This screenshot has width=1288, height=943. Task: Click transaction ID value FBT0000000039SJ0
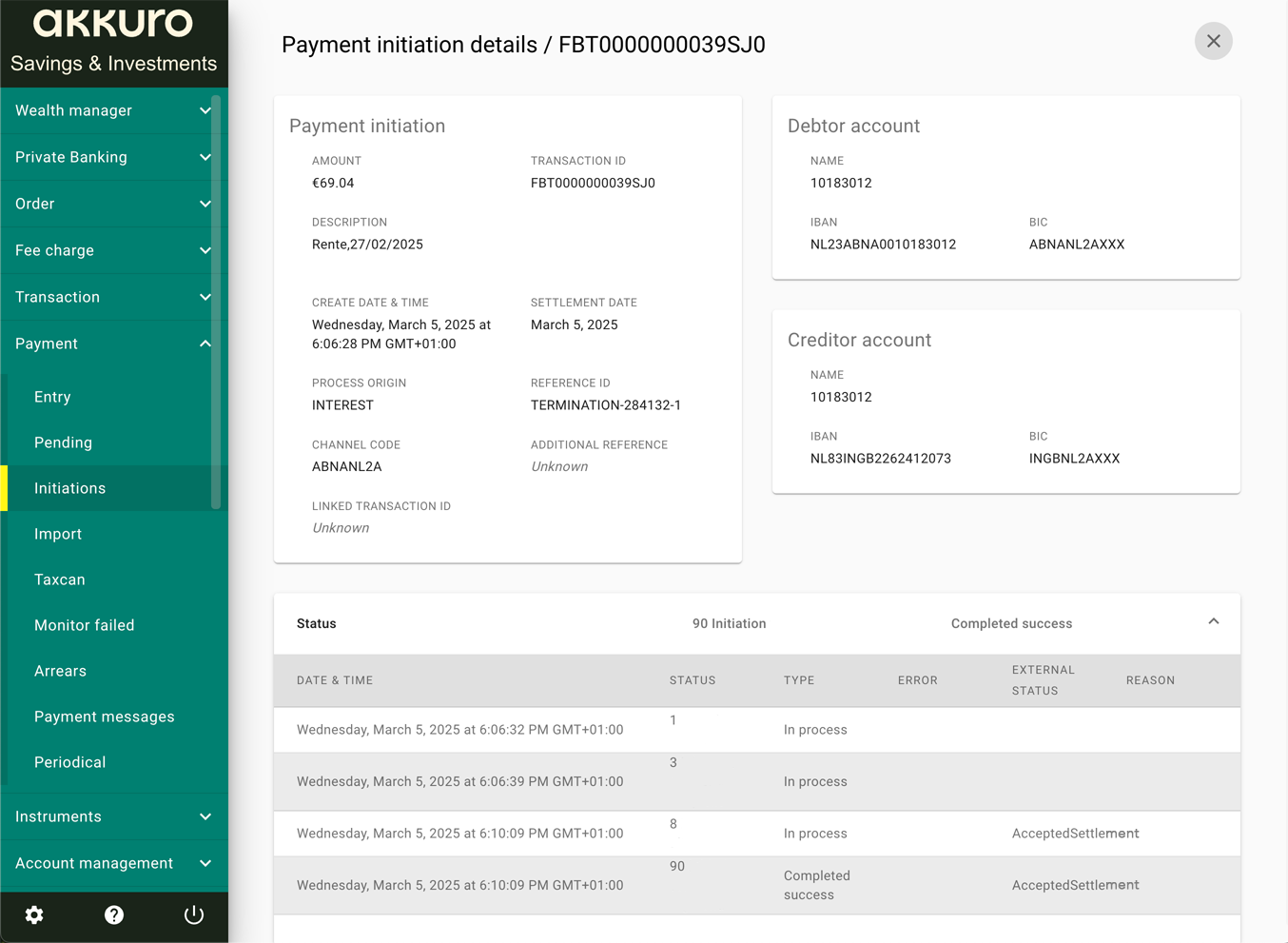point(593,183)
